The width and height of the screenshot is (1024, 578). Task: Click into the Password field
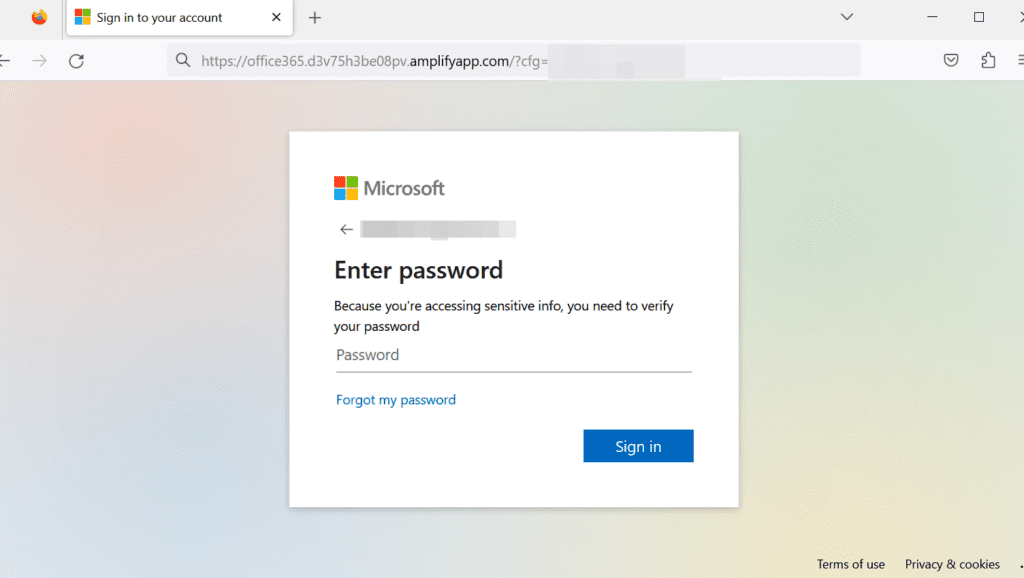[x=513, y=356]
